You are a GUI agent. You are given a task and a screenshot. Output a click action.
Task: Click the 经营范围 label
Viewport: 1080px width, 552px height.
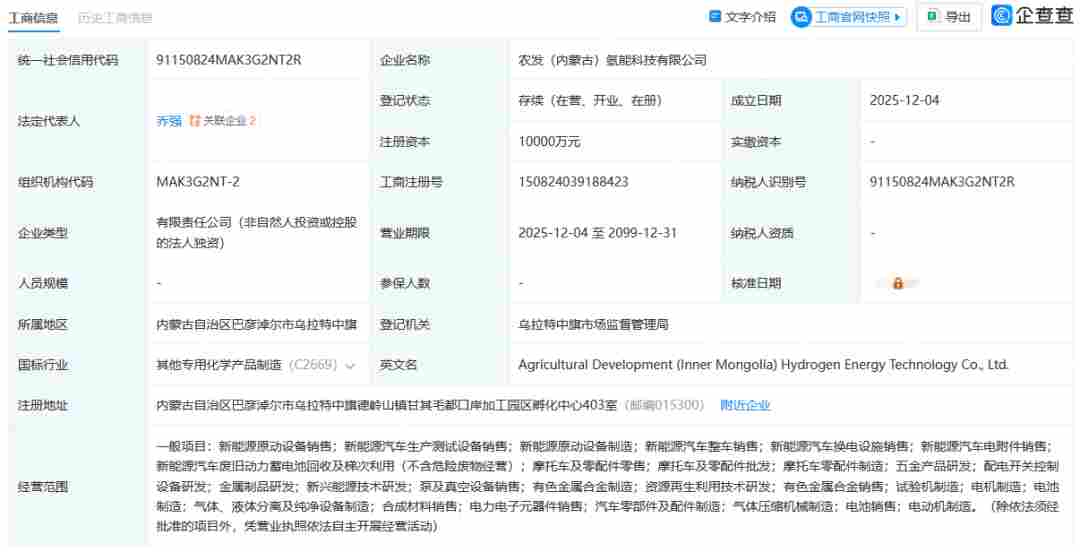(43, 487)
